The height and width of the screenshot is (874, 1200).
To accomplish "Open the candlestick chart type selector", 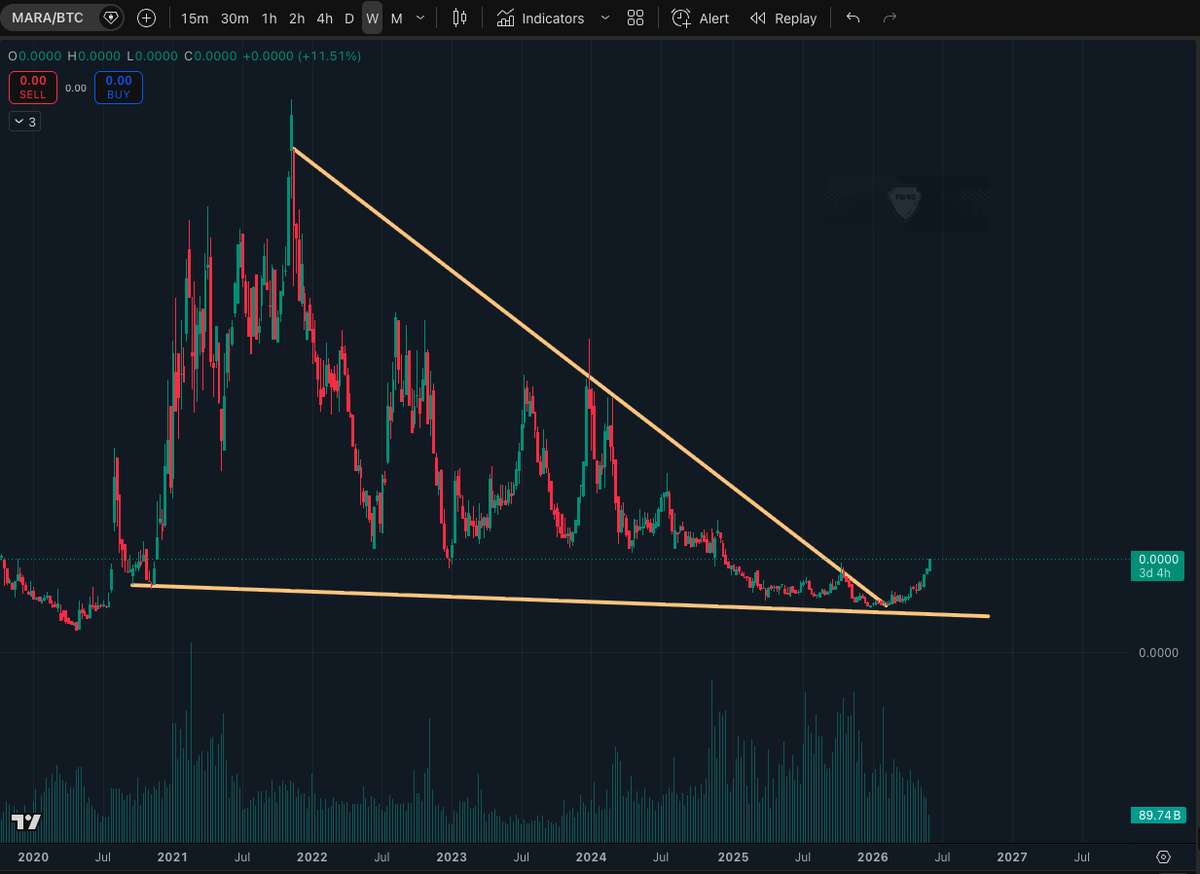I will [x=460, y=18].
